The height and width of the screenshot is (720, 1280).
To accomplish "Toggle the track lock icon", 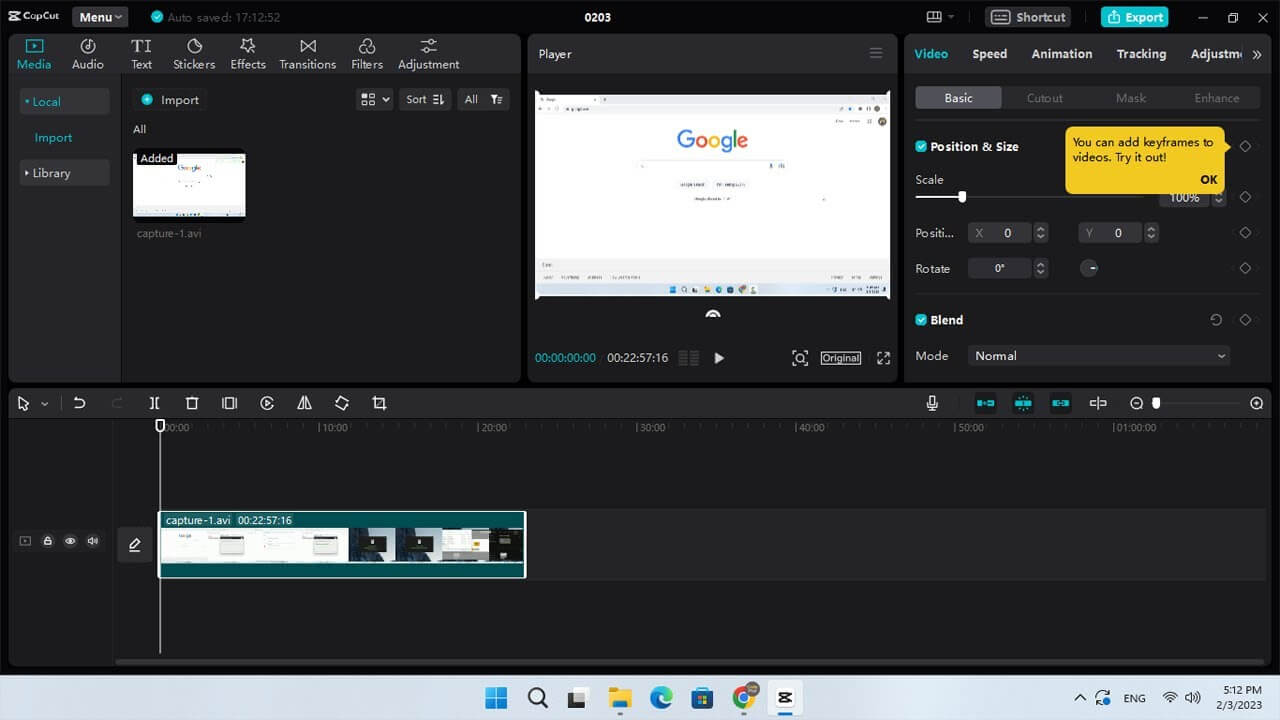I will [47, 541].
